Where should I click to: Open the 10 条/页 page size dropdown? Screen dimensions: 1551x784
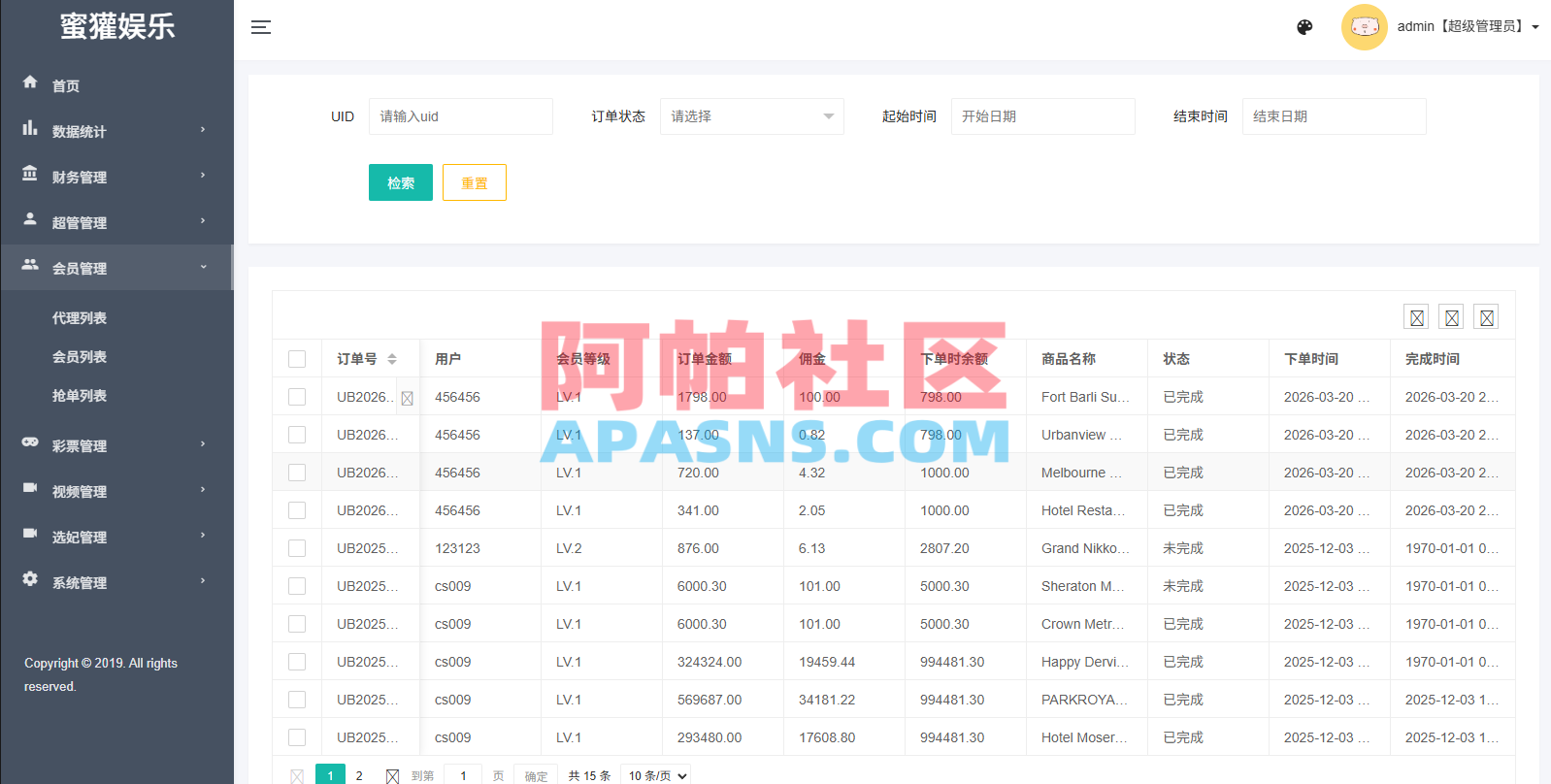point(657,775)
